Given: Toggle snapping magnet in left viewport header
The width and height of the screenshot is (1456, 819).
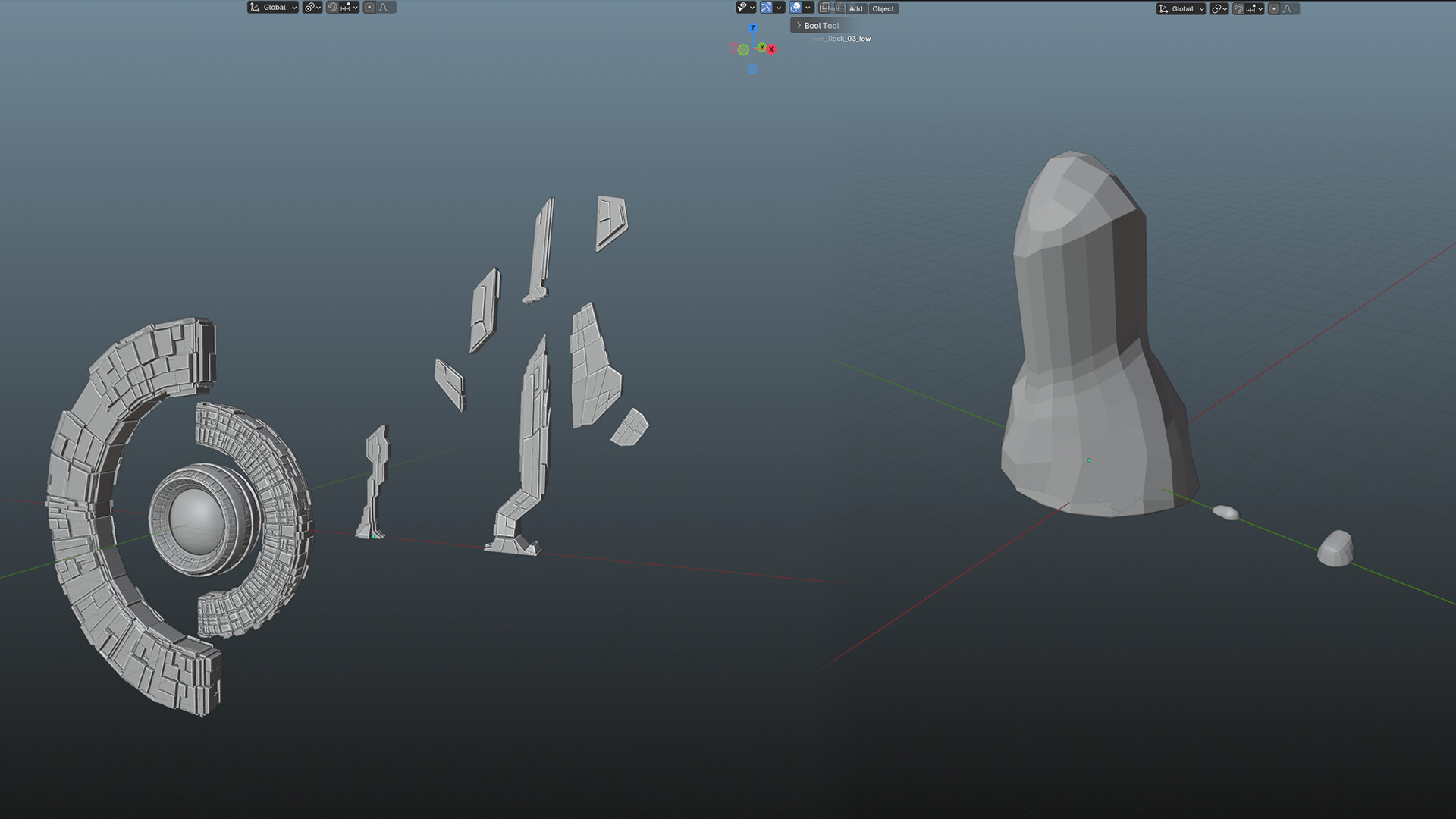Looking at the screenshot, I should (332, 8).
